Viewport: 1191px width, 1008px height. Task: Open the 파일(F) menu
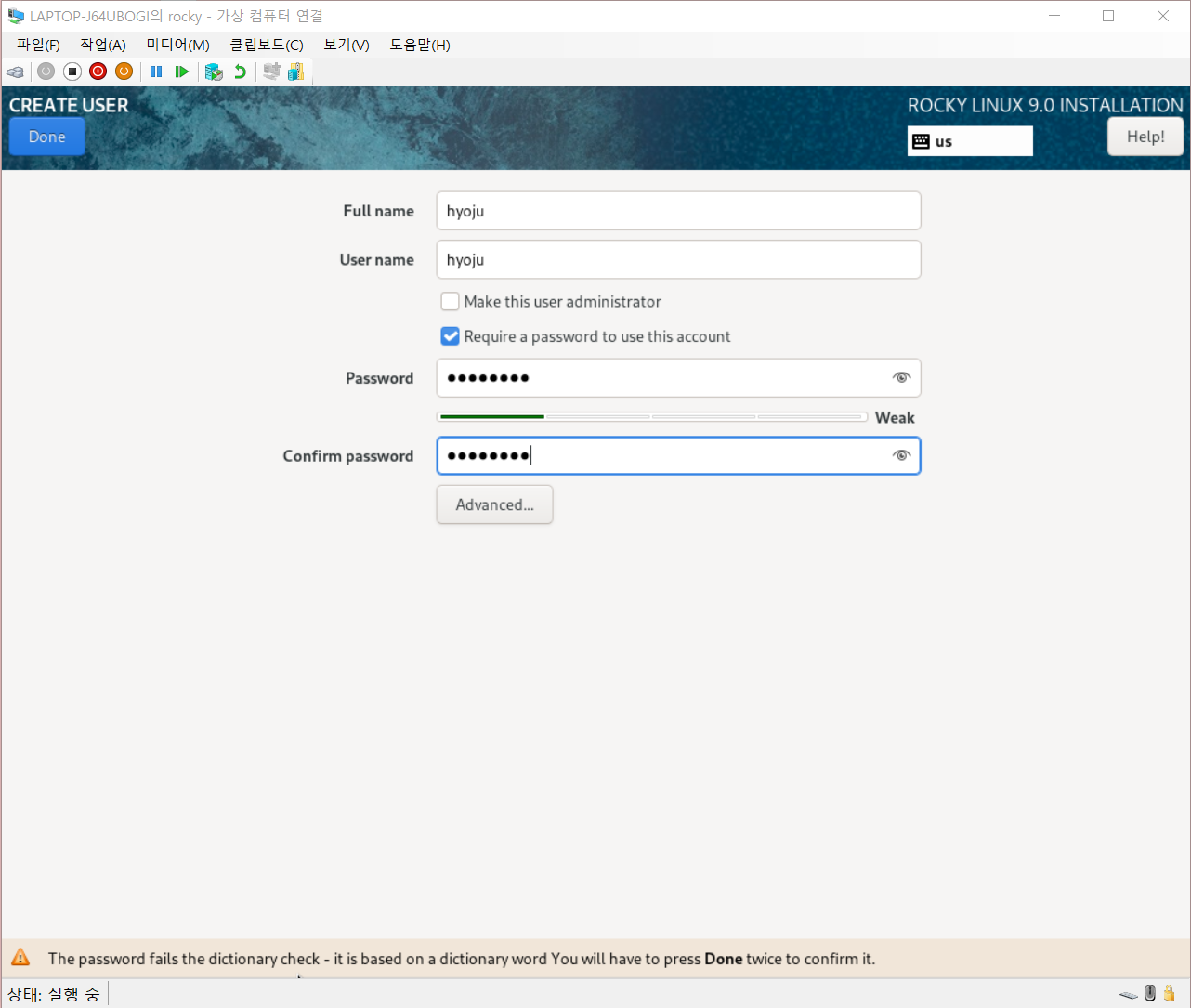pyautogui.click(x=38, y=45)
